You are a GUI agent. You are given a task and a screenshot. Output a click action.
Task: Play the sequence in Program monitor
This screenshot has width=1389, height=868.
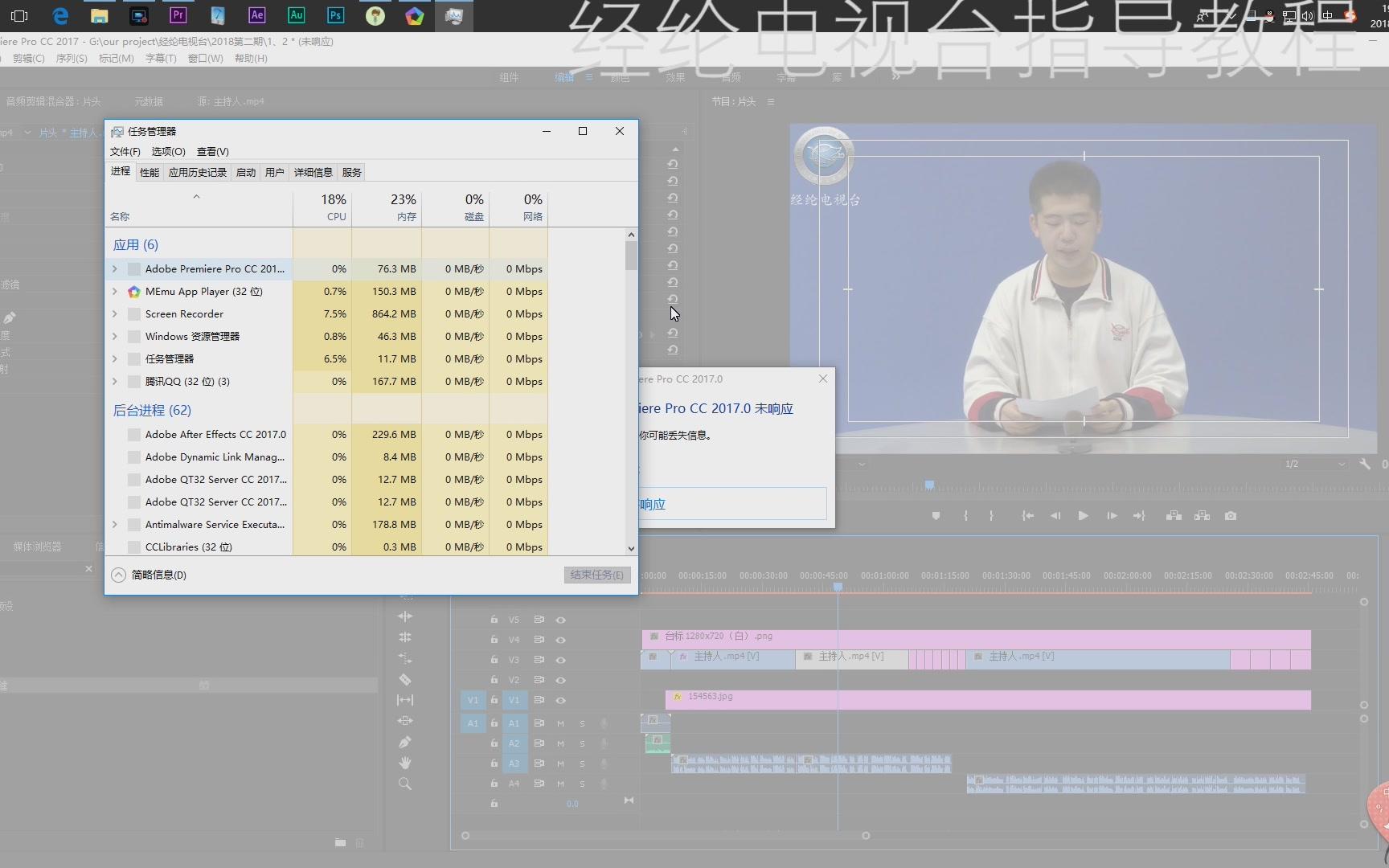[x=1084, y=516]
